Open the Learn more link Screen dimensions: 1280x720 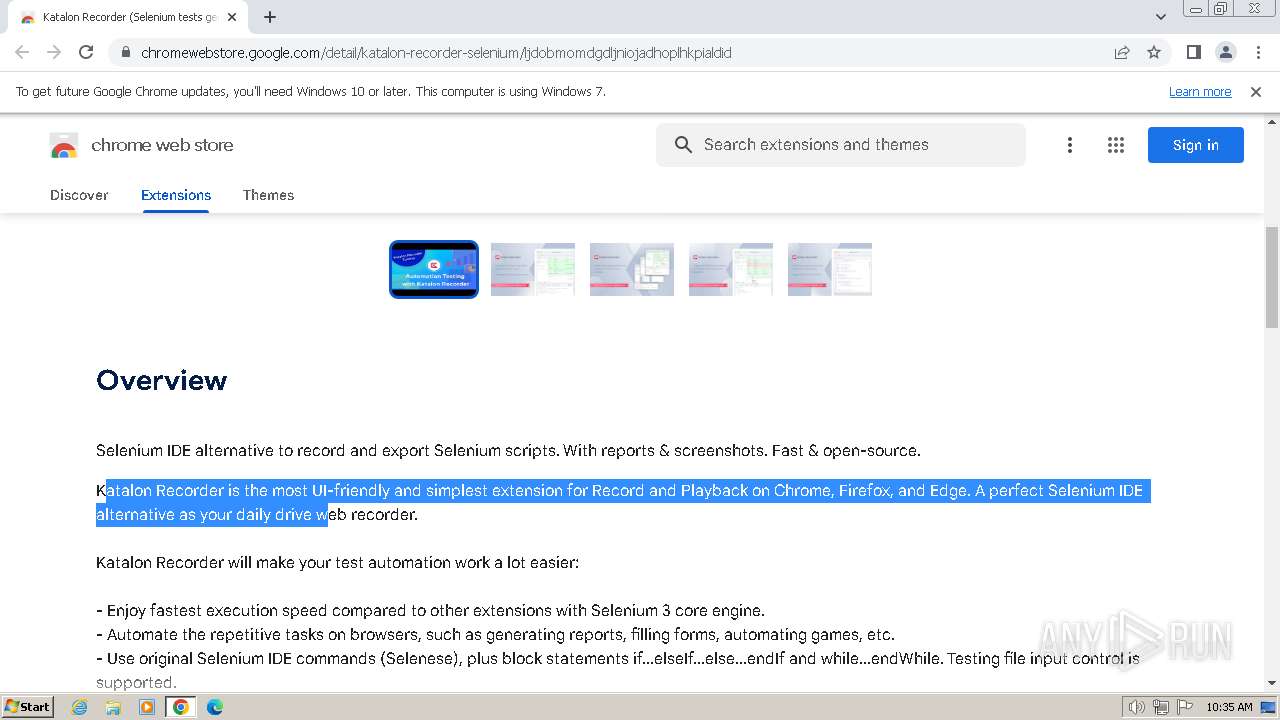tap(1200, 92)
